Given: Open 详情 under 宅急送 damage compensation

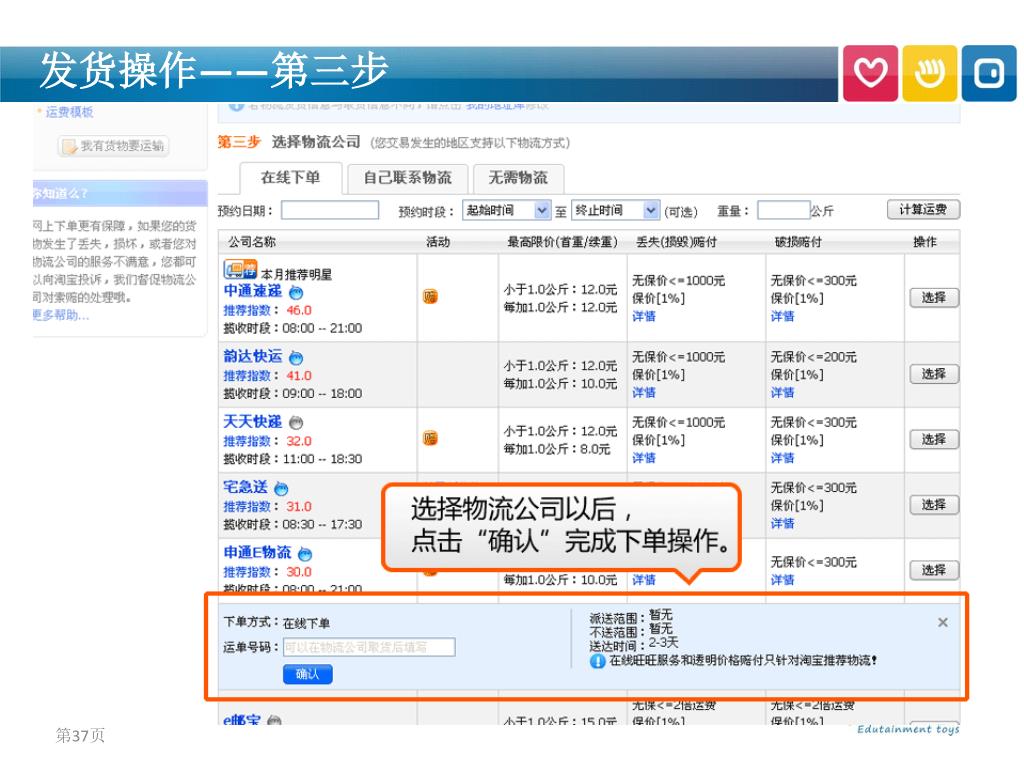Looking at the screenshot, I should [782, 524].
